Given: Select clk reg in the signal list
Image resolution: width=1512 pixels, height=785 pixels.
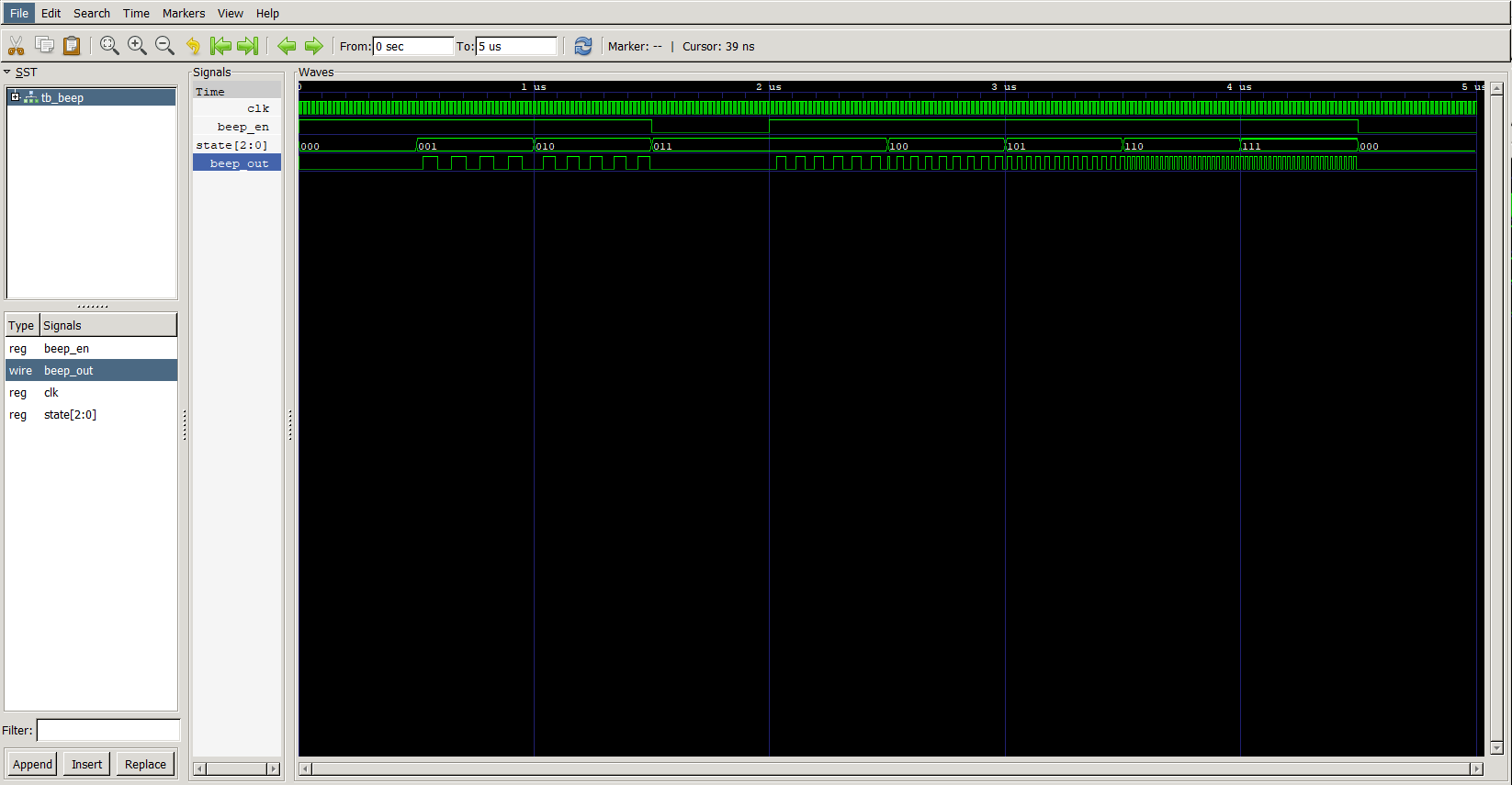Looking at the screenshot, I should tap(91, 393).
